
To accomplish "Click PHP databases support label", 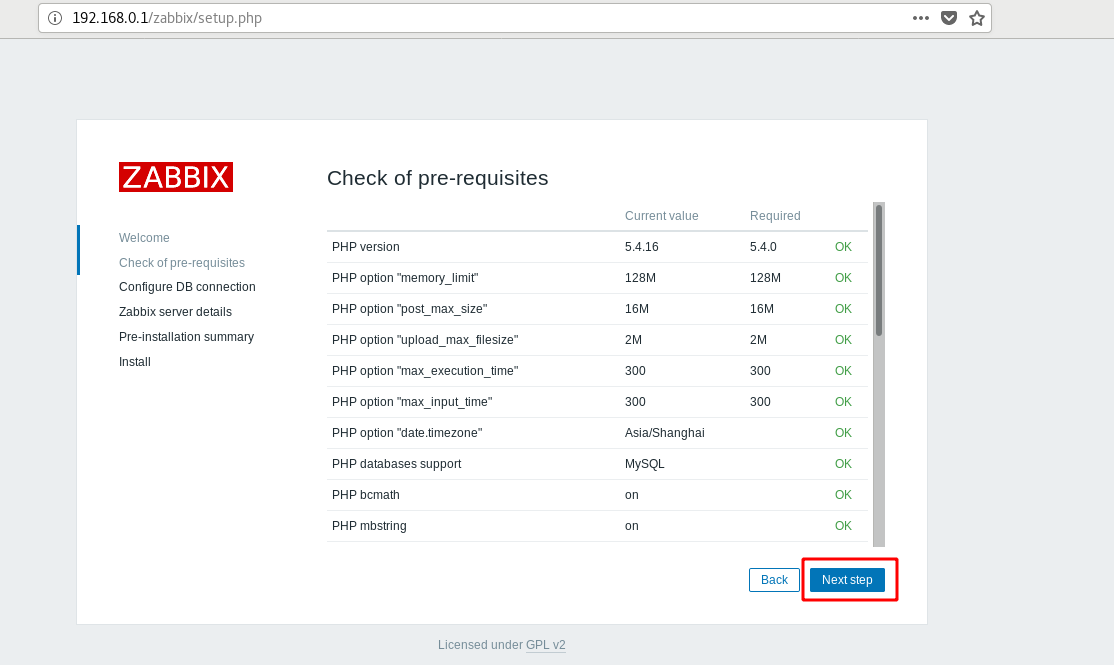I will click(x=396, y=464).
